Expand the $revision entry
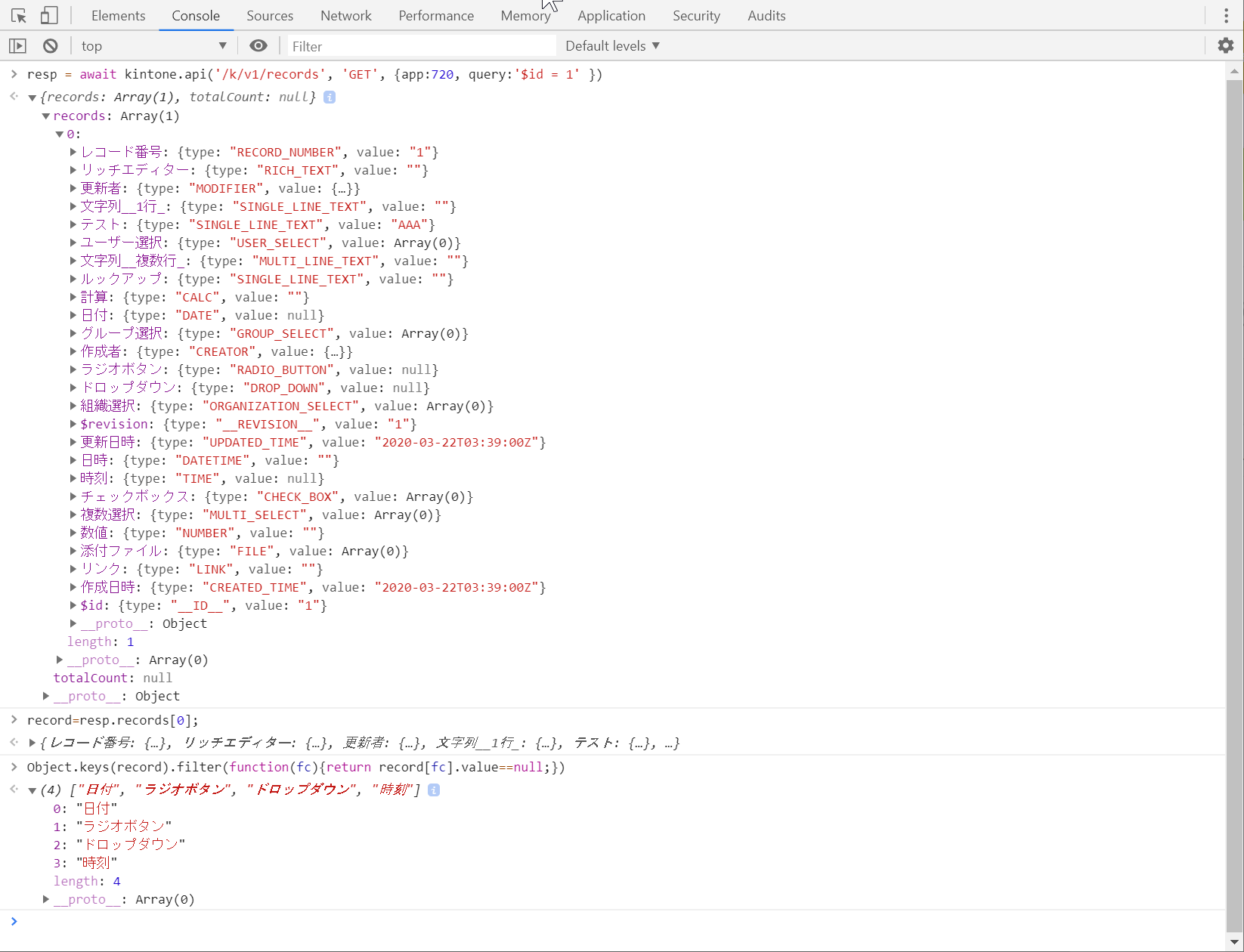 coord(73,424)
